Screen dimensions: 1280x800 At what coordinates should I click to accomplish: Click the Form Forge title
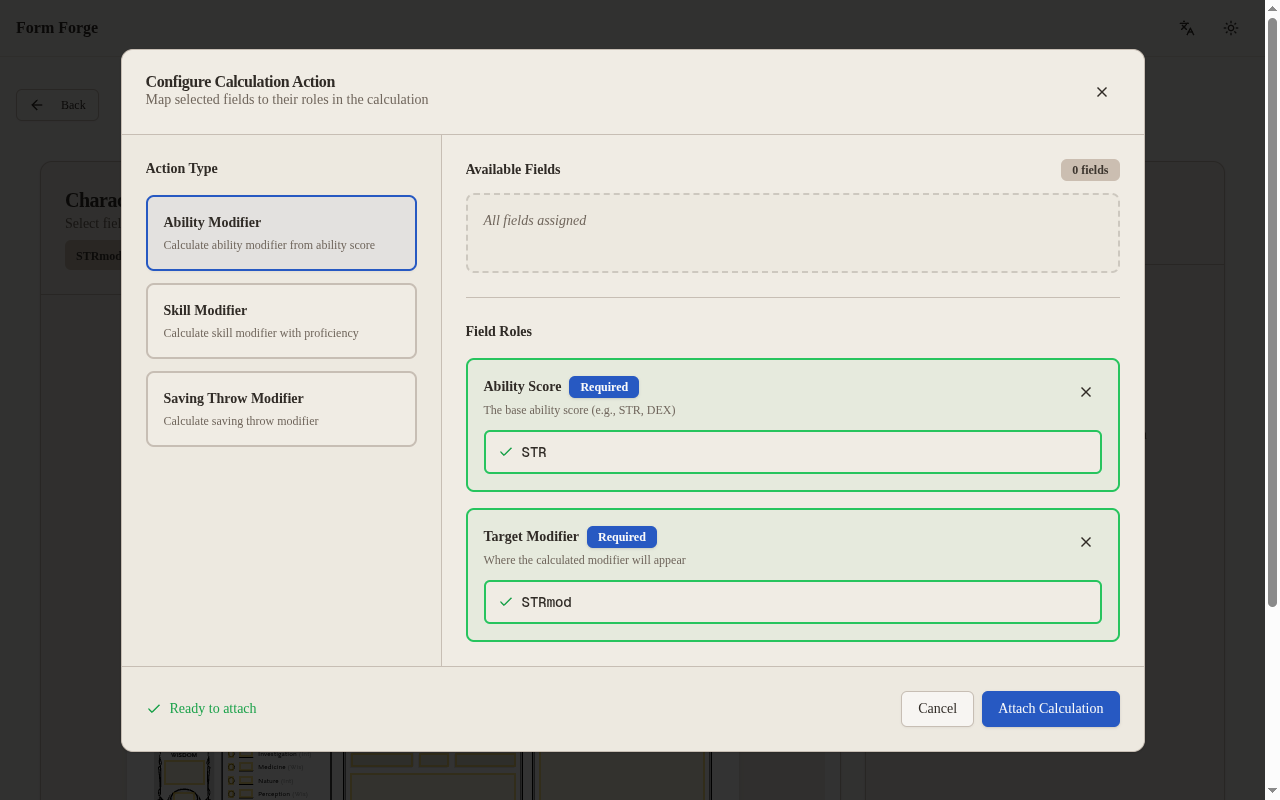tap(57, 28)
